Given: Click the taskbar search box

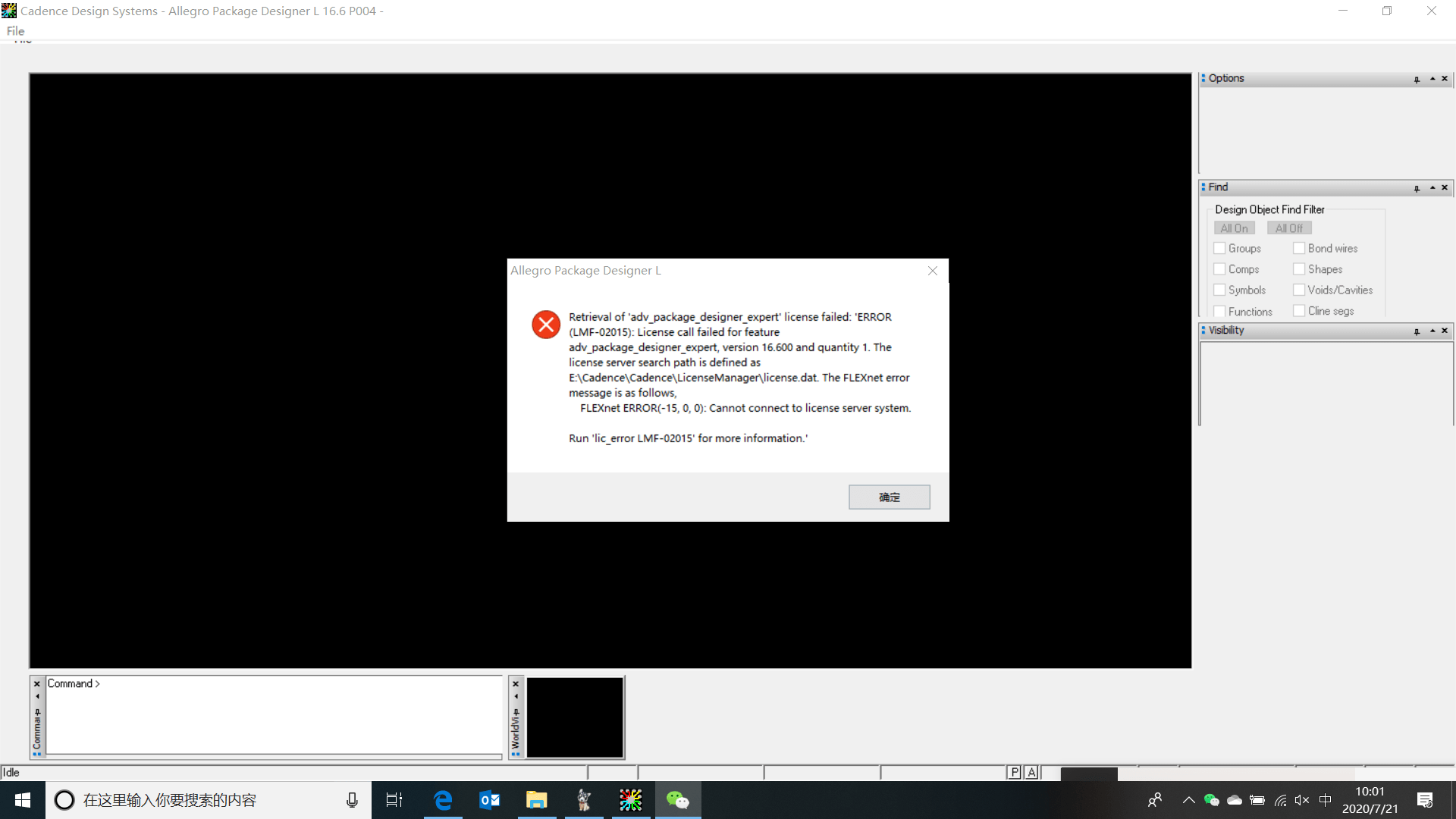Looking at the screenshot, I should [209, 800].
